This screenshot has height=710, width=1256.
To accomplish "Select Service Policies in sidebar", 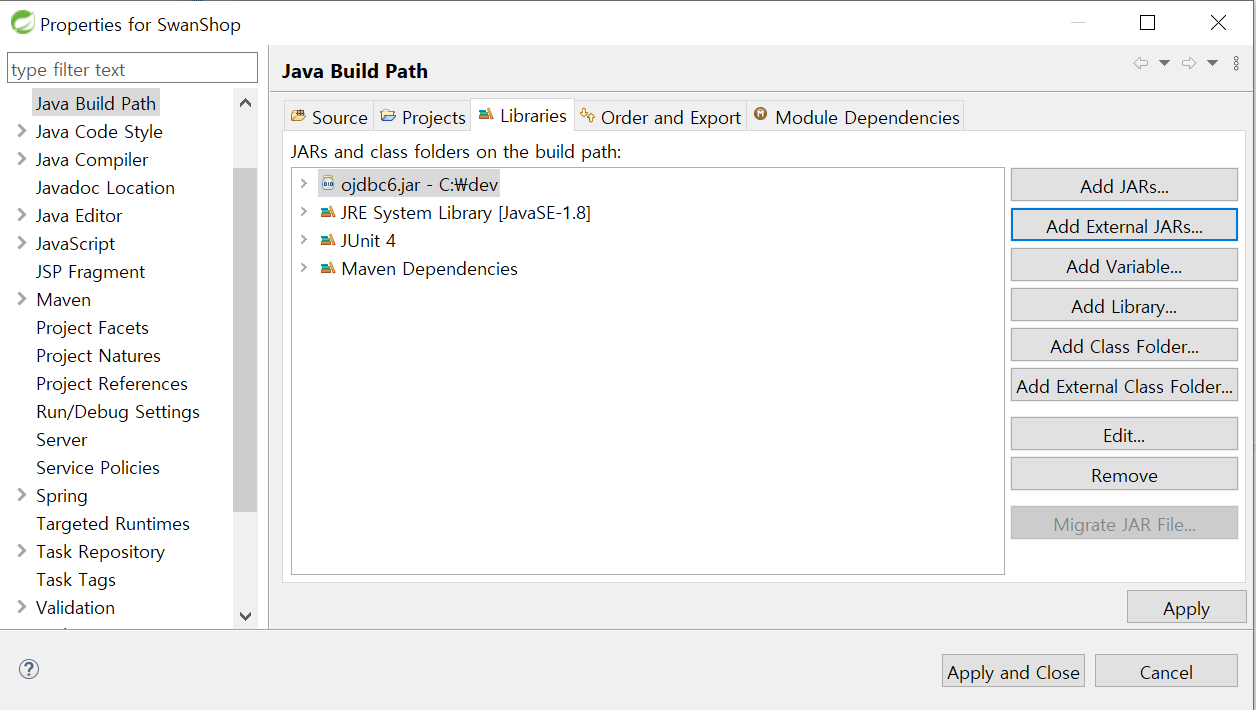I will click(98, 467).
